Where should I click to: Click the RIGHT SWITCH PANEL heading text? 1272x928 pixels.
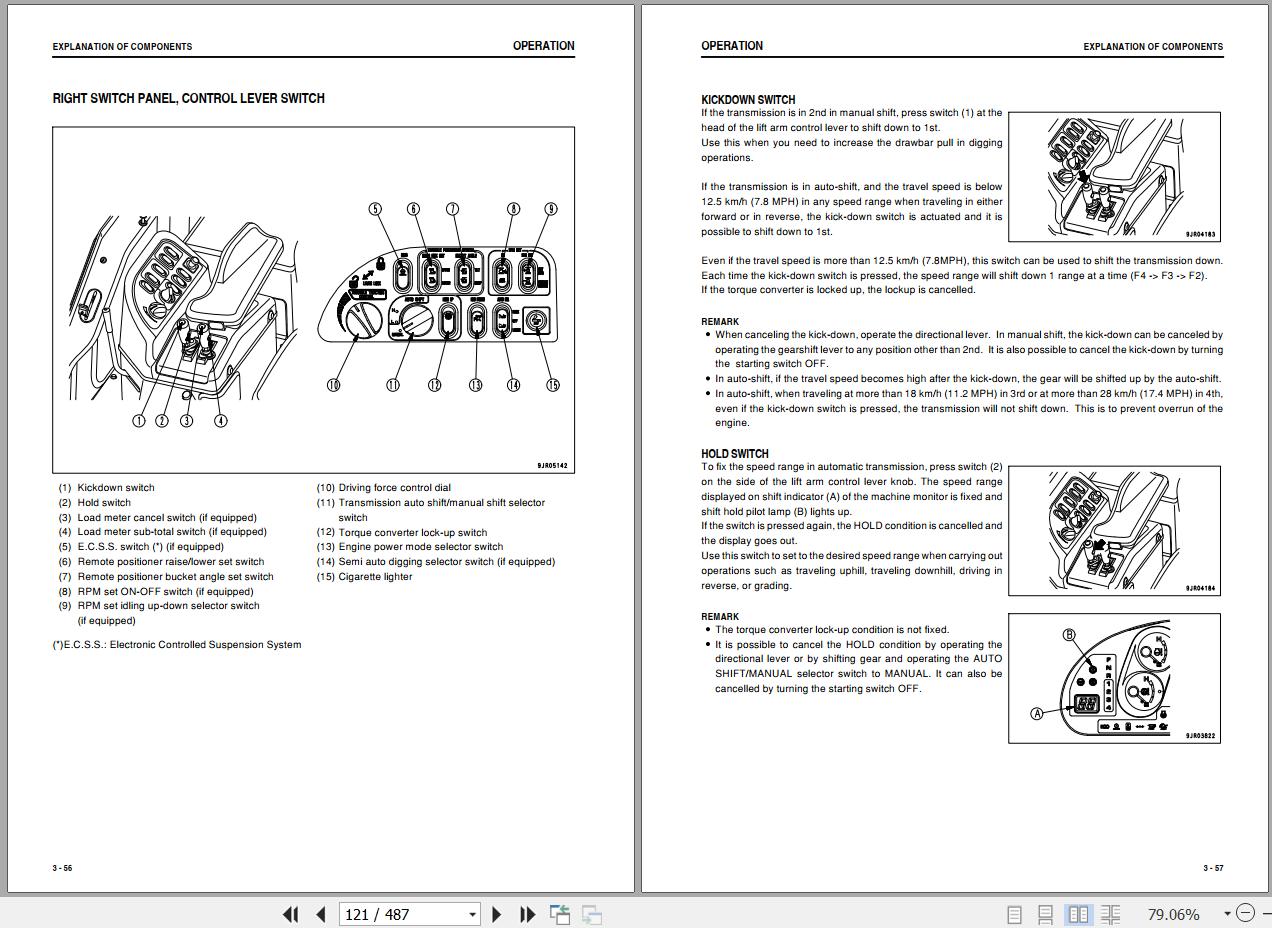coord(188,98)
